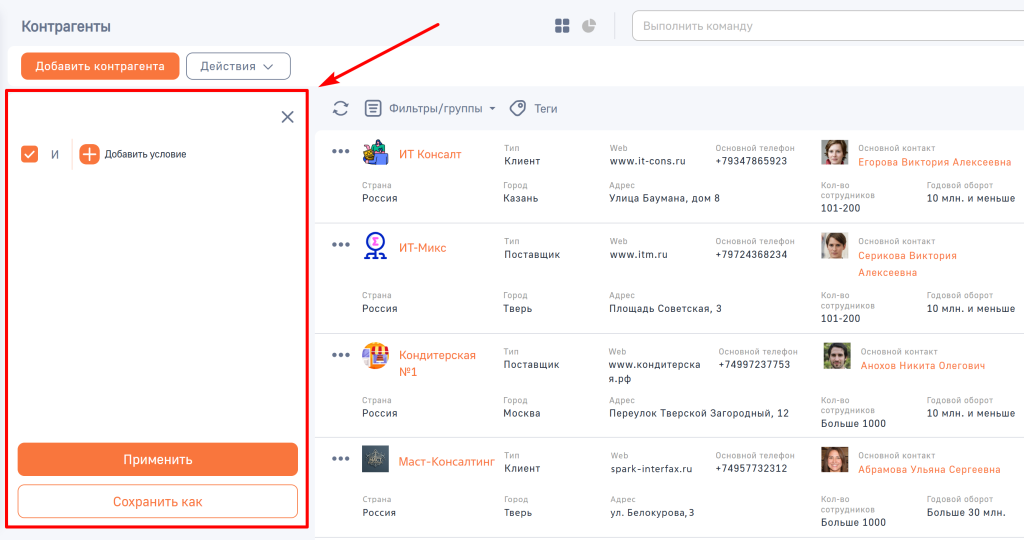Click the Теги tag icon
Viewport: 1024px width, 540px height.
tap(518, 108)
